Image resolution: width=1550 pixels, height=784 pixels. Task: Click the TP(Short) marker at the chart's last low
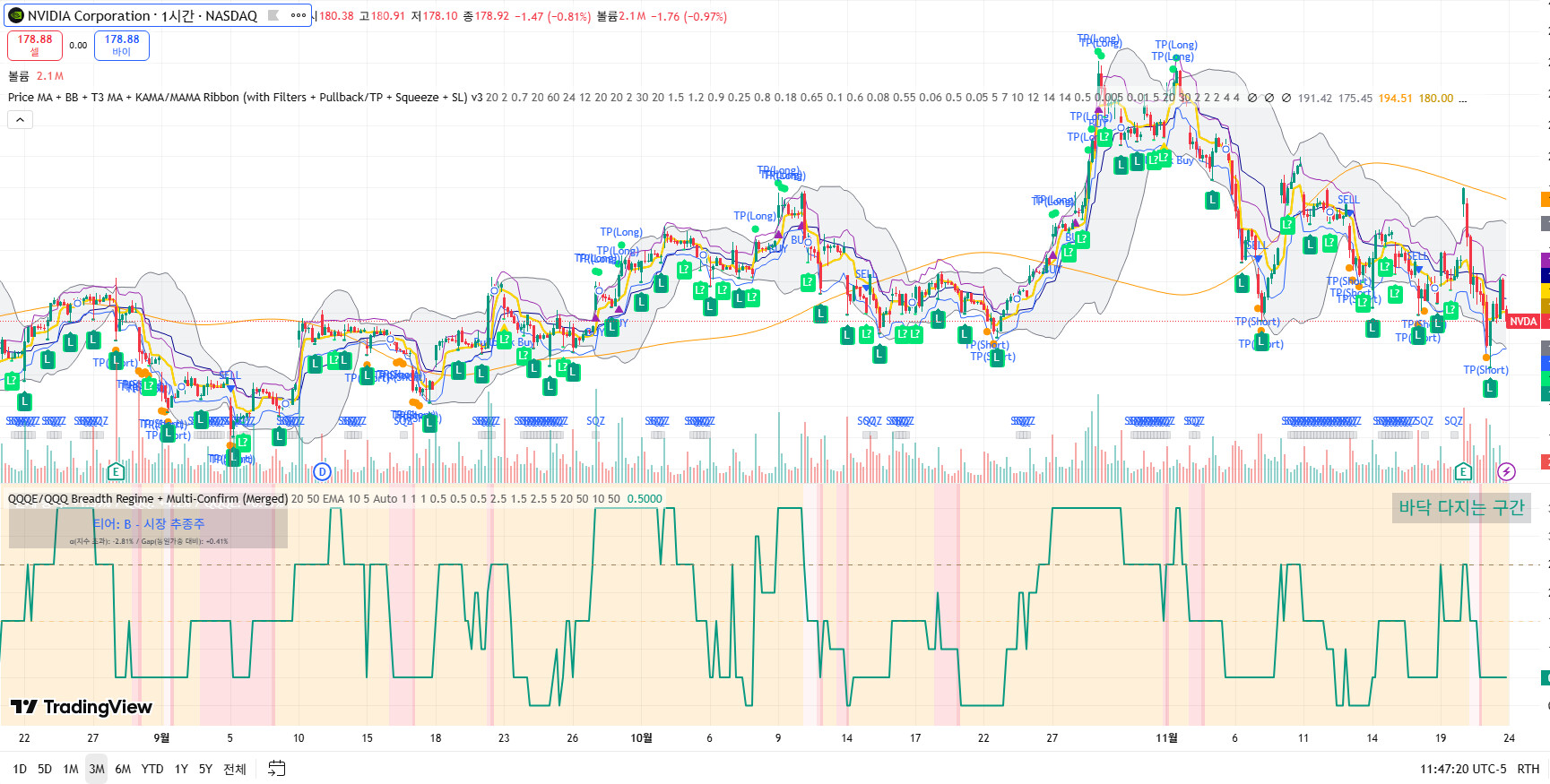pos(1485,369)
